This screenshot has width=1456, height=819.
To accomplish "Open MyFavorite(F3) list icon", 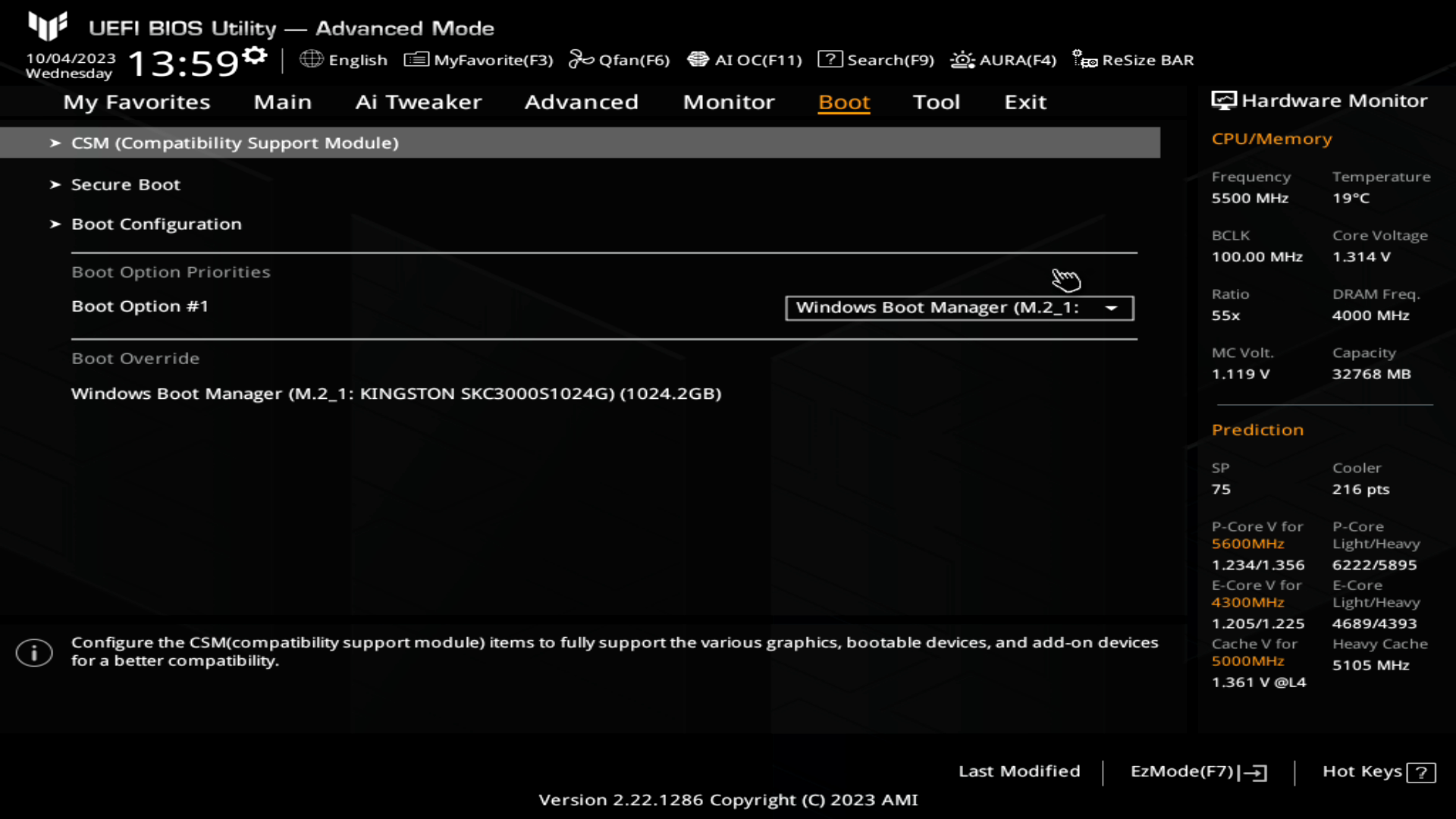I will click(x=416, y=59).
